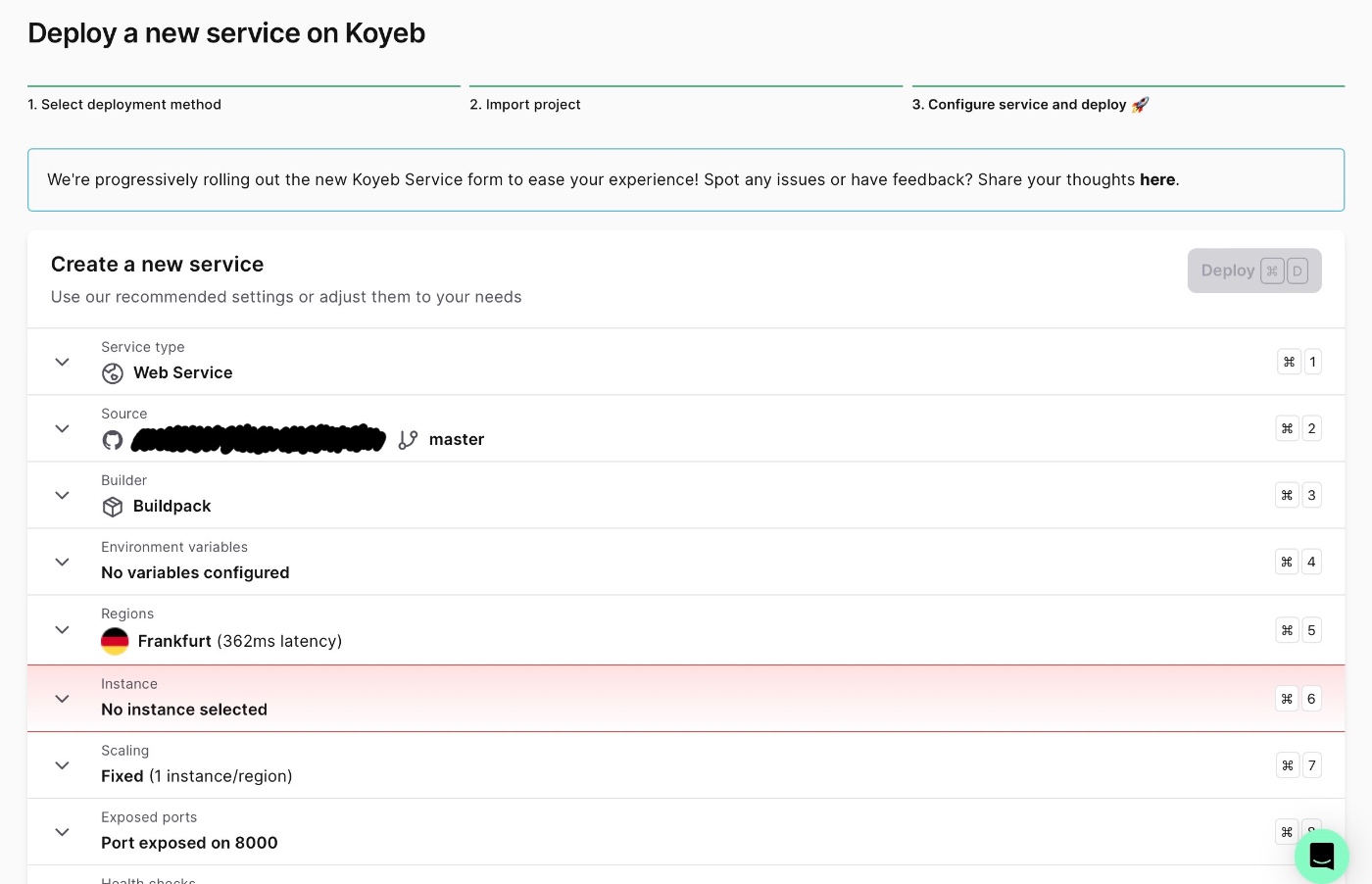Click the command key icon in Scaling row

tap(1288, 765)
